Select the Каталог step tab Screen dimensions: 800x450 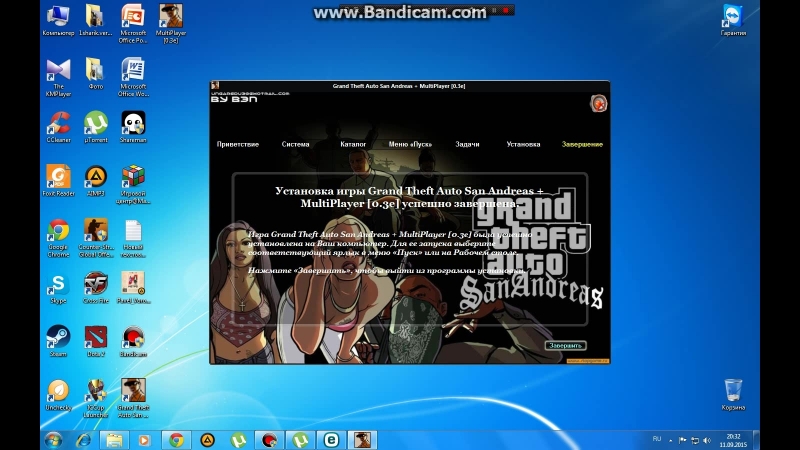pos(353,144)
